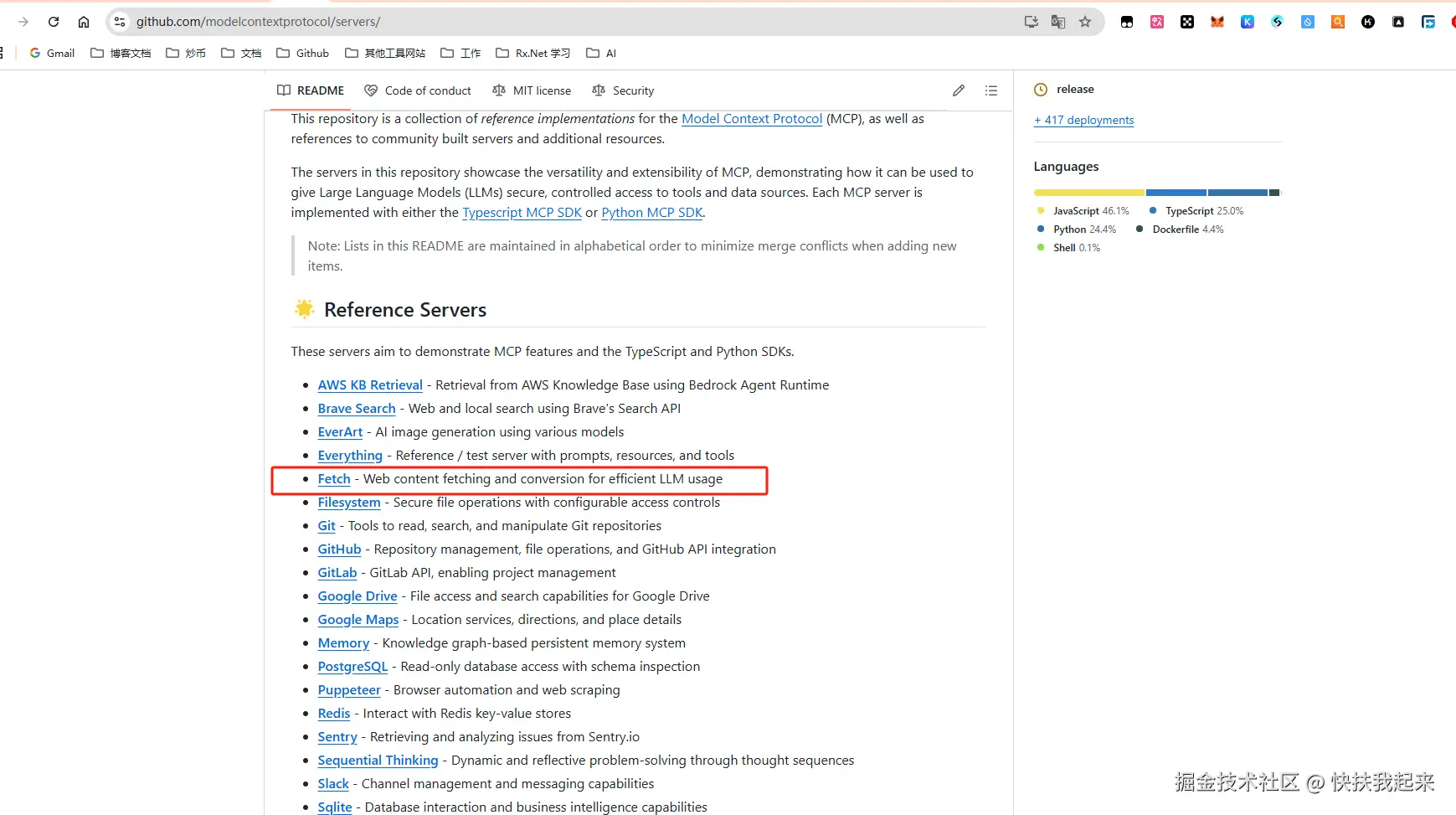Screen dimensions: 1456x815
Task: Open the Sequential Thinking server link
Action: (x=378, y=761)
